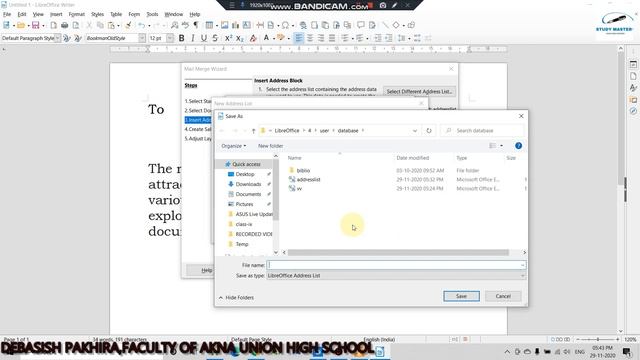The width and height of the screenshot is (640, 360).
Task: Select the addresslist file
Action: tap(308, 179)
